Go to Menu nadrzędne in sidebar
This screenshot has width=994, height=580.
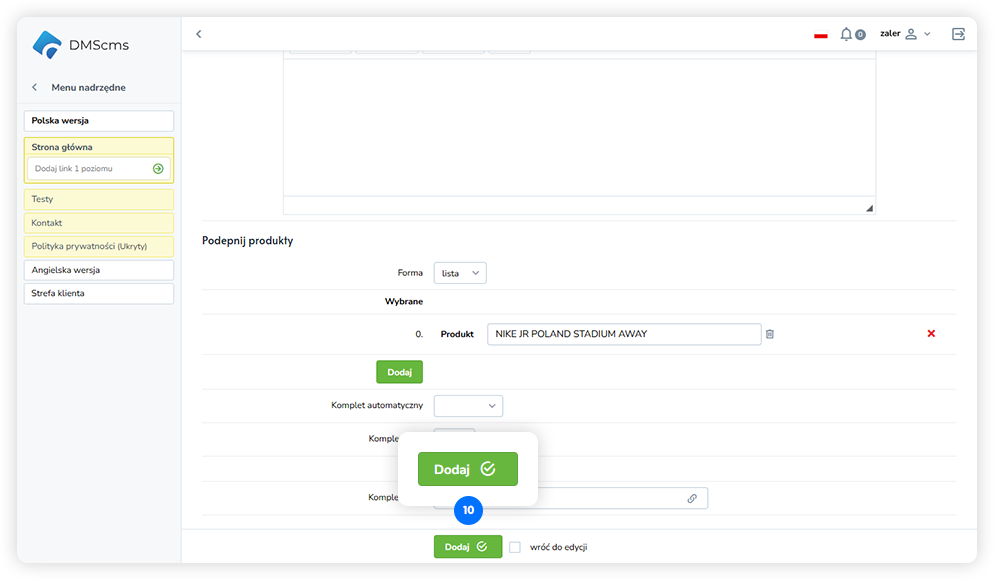pos(88,88)
